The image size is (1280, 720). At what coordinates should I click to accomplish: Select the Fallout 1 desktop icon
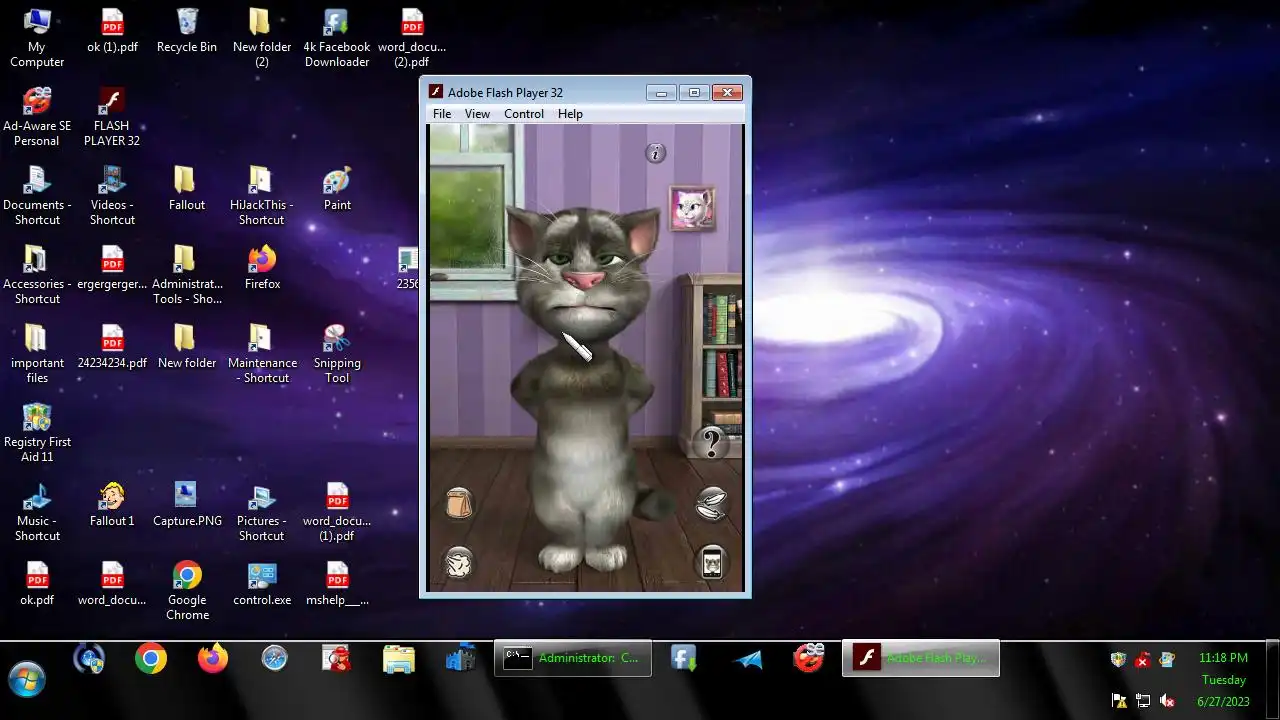click(112, 505)
